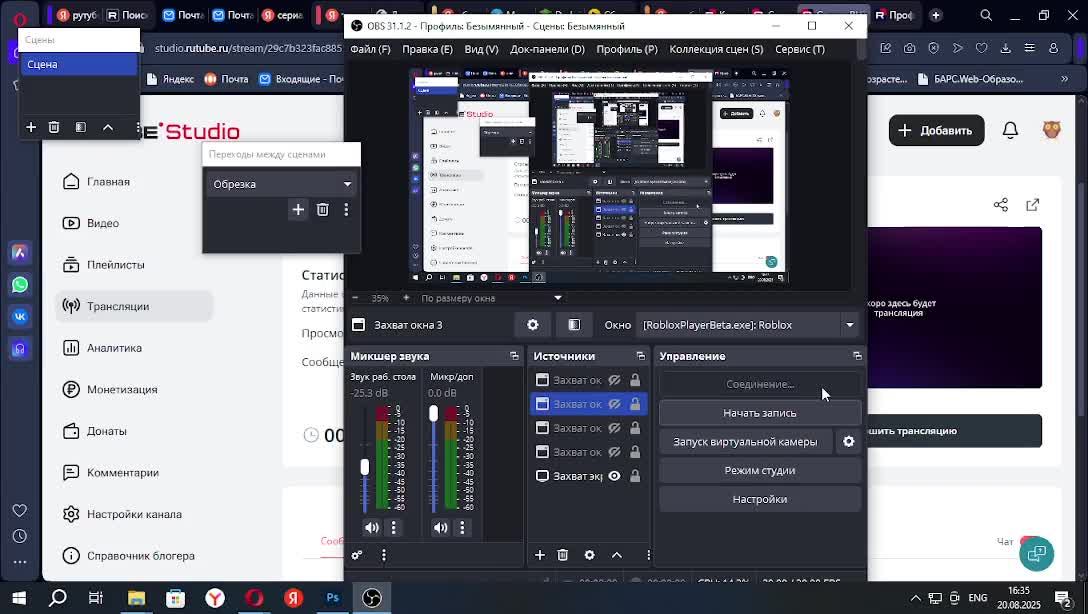Open the Правка (E) menu

427,49
